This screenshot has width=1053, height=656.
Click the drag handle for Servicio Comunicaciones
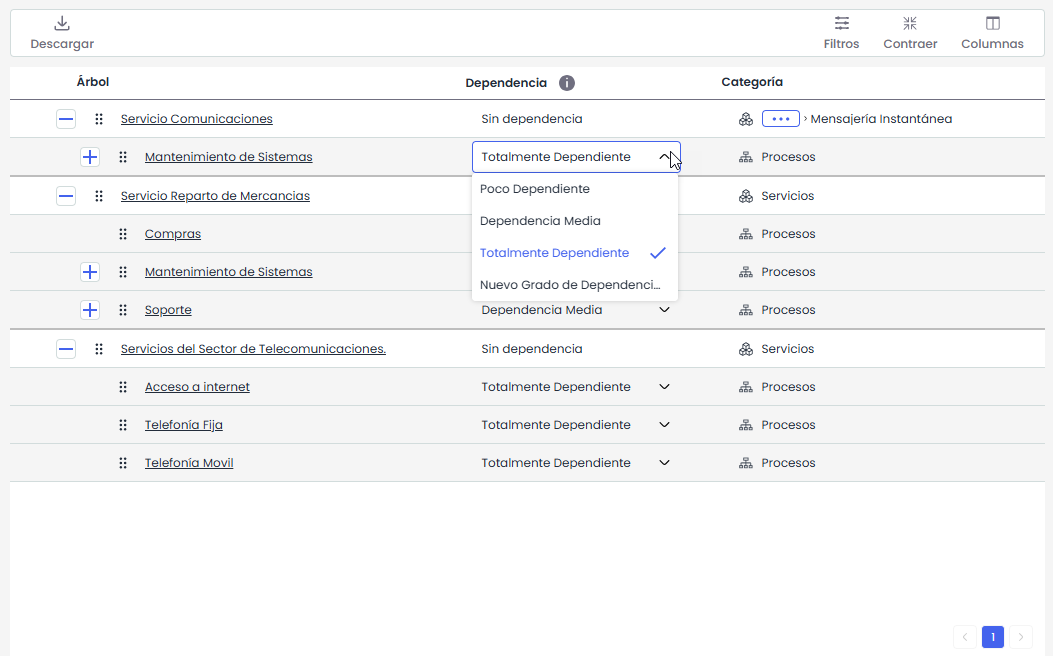(x=99, y=119)
